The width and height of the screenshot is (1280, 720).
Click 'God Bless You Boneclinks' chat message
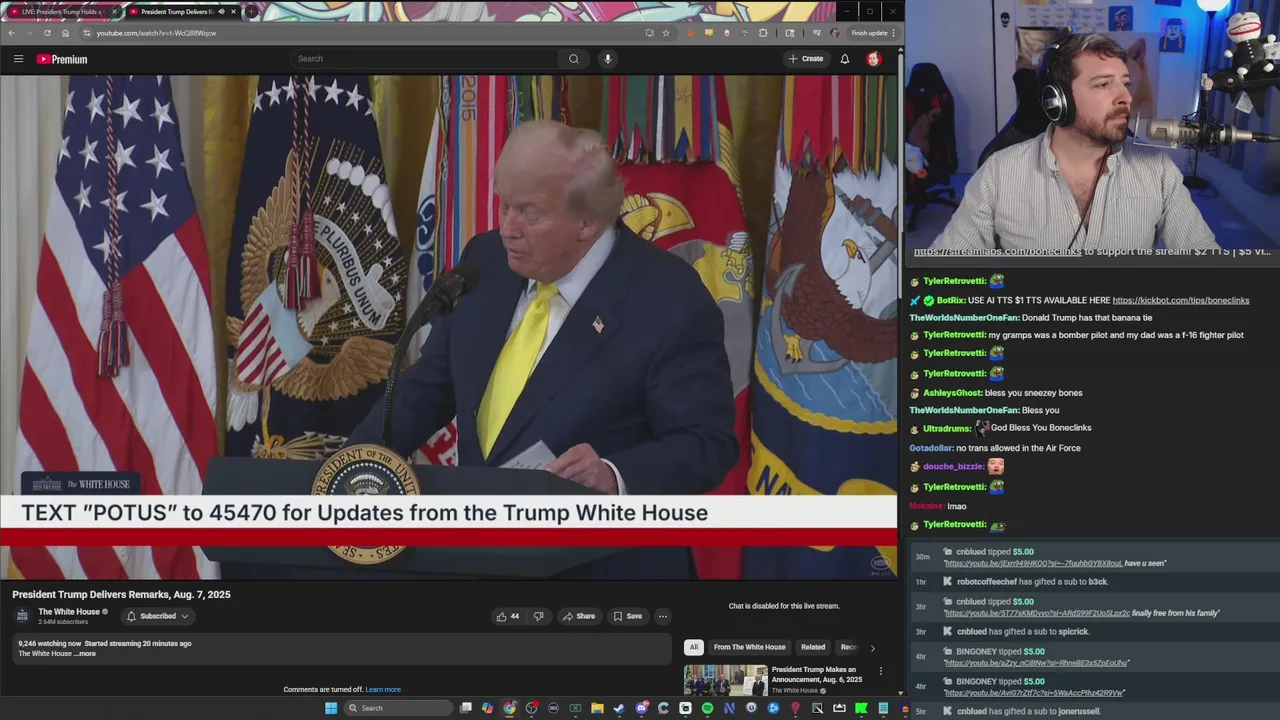tap(1041, 428)
